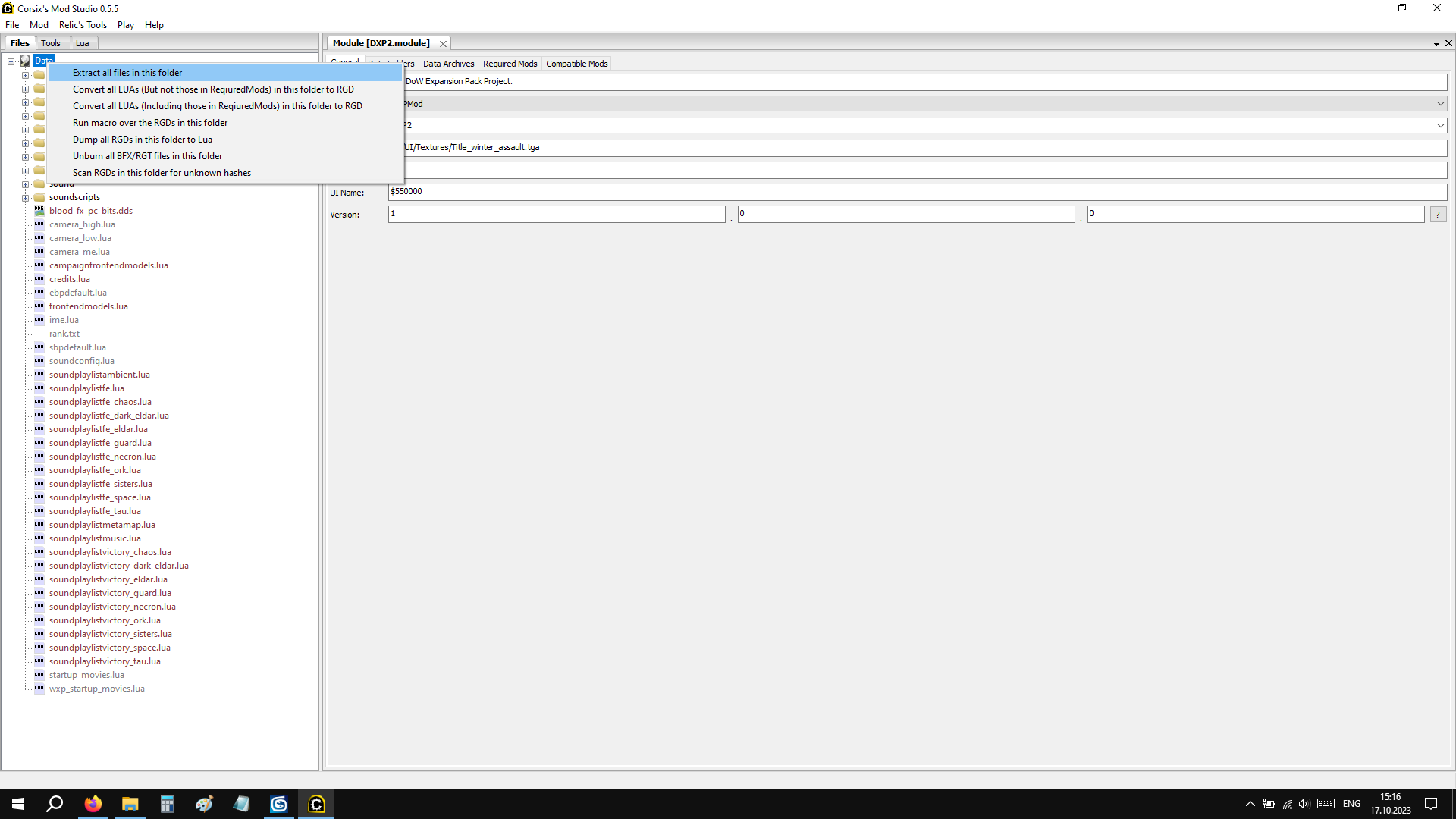Open Firefox from the taskbar
This screenshot has width=1456, height=819.
pos(93,804)
